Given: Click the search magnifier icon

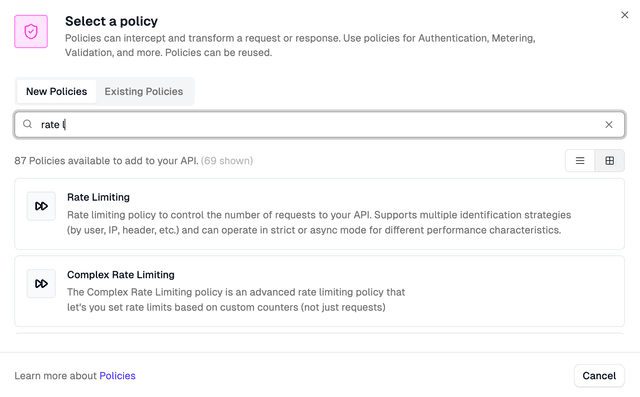Looking at the screenshot, I should pos(27,124).
